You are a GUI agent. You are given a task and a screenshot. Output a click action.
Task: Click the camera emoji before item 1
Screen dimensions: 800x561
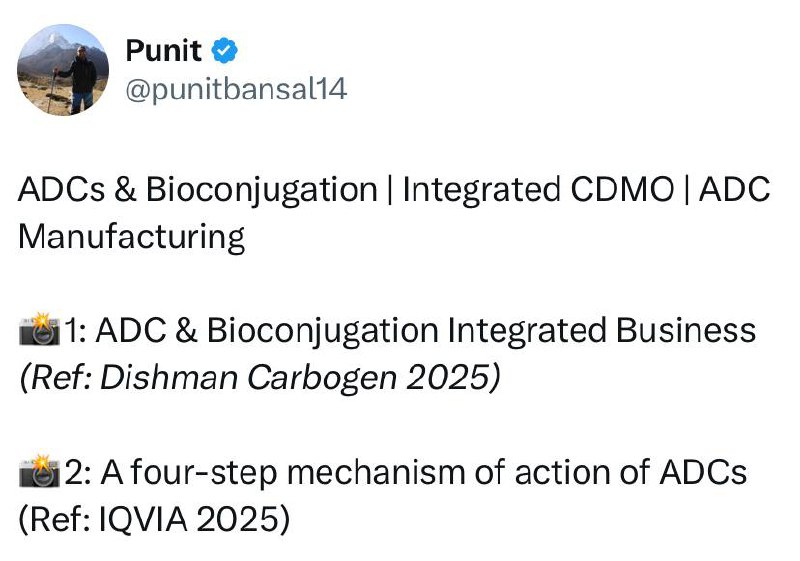pos(40,330)
